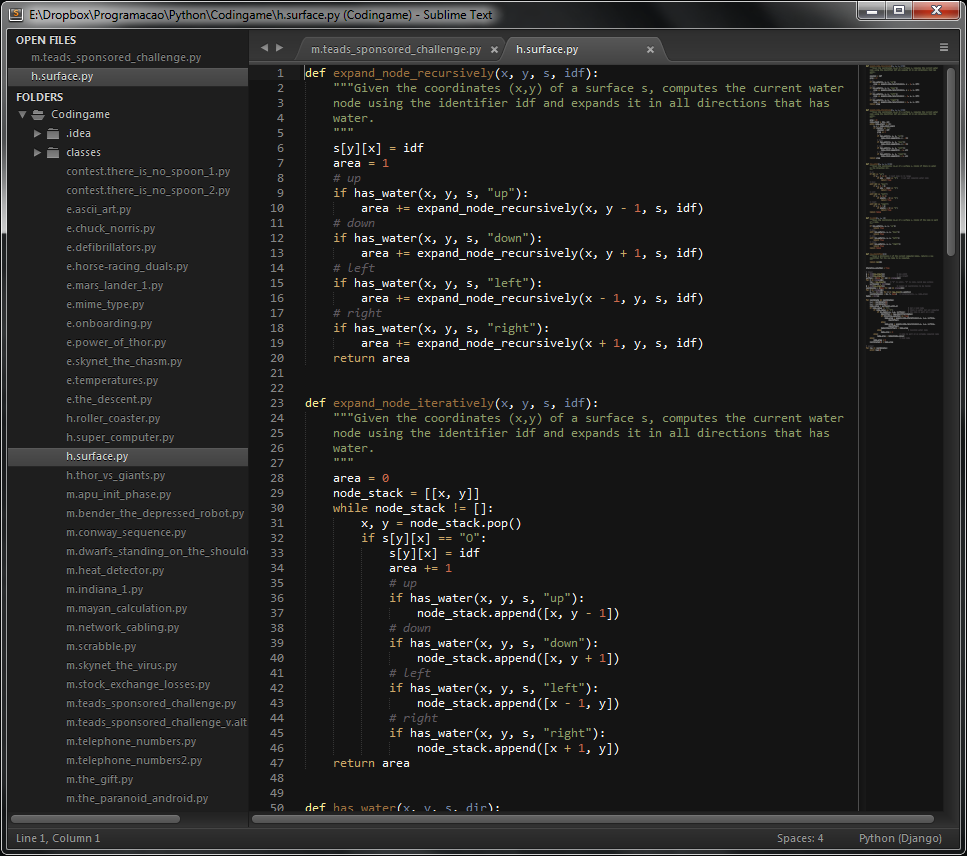The image size is (967, 856).
Task: Open the tab list menu icon
Action: pyautogui.click(x=944, y=47)
